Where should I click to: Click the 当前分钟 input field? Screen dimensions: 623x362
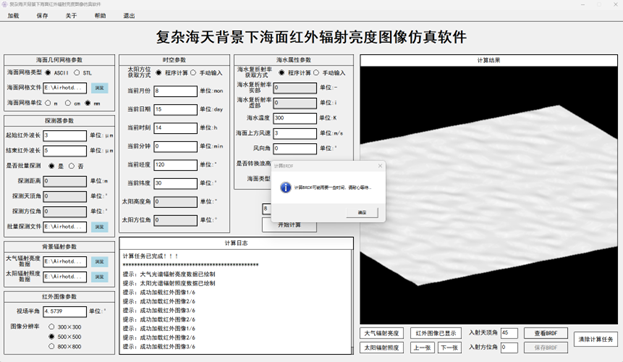click(176, 146)
